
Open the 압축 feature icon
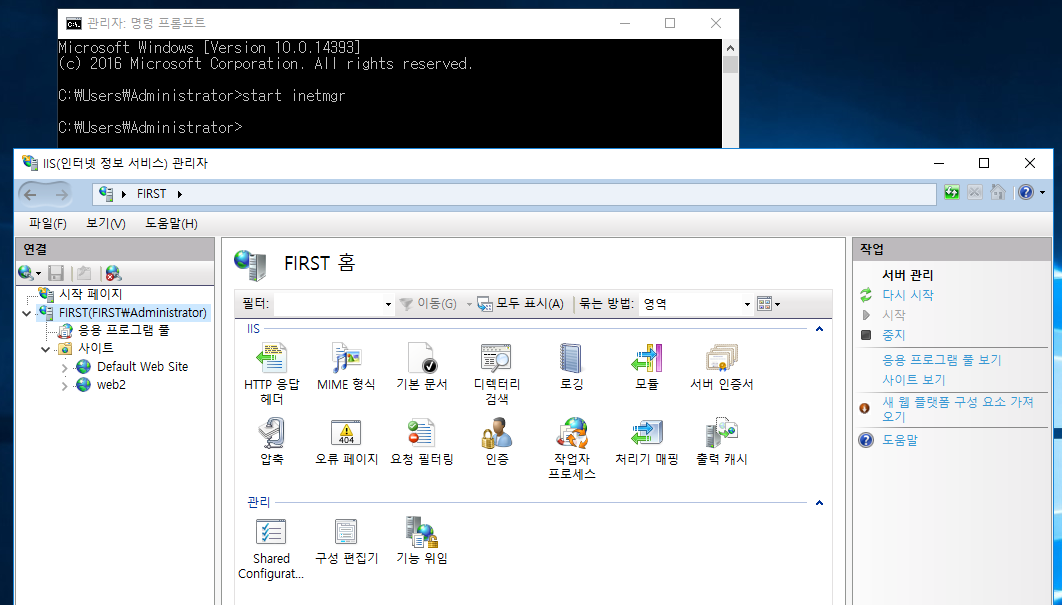tap(272, 433)
